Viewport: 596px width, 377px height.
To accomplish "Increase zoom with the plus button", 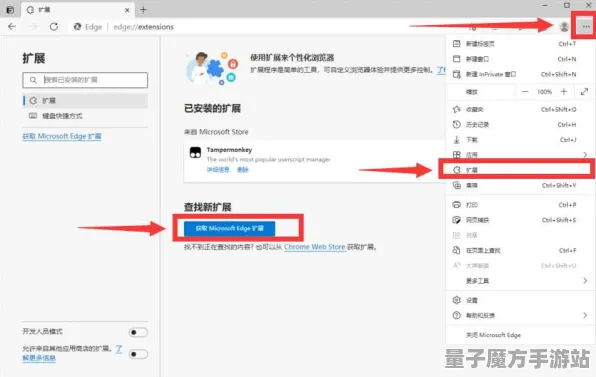I will 564,92.
